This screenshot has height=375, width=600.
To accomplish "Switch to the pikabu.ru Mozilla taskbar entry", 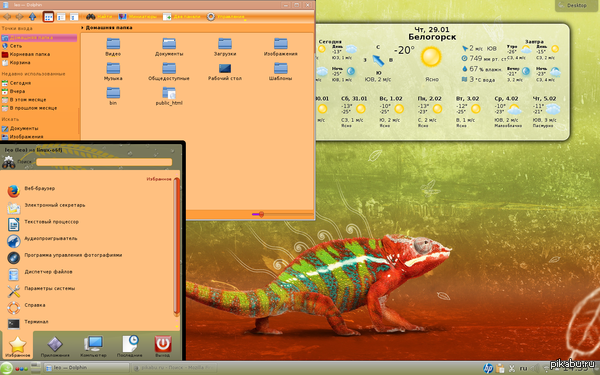I will [x=174, y=368].
